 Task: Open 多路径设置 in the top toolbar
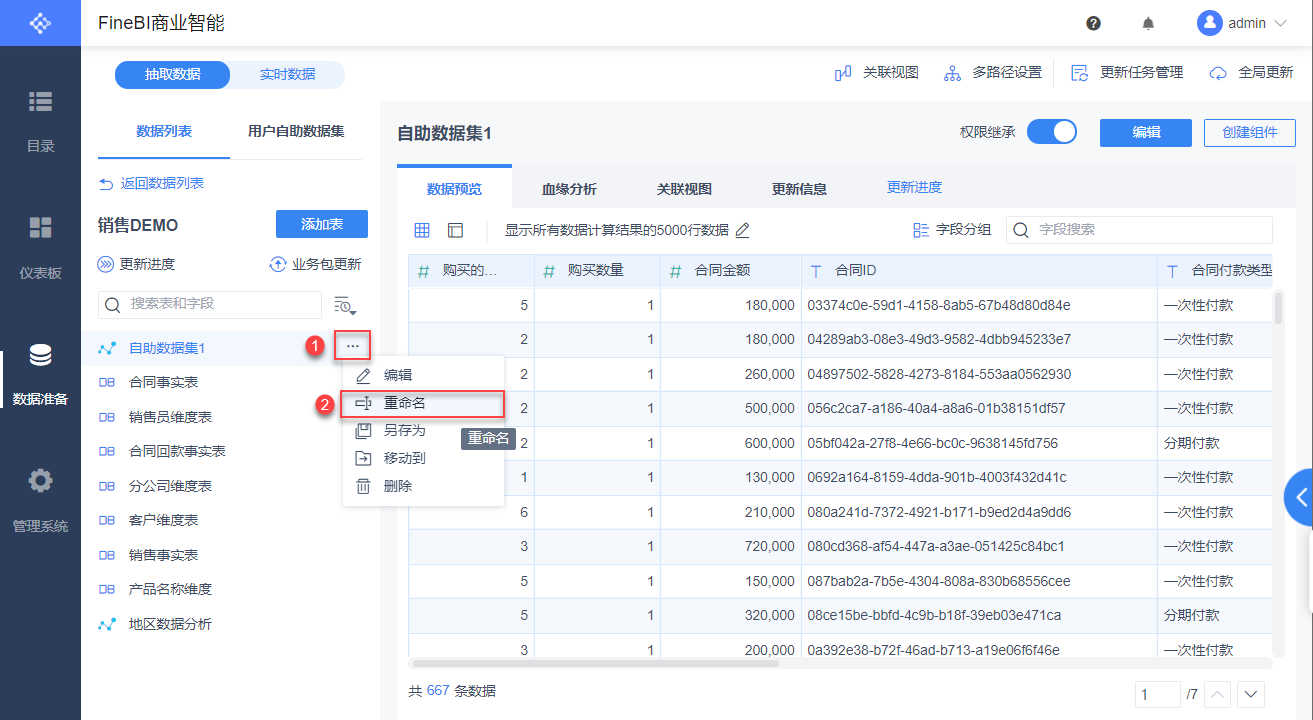pos(993,73)
